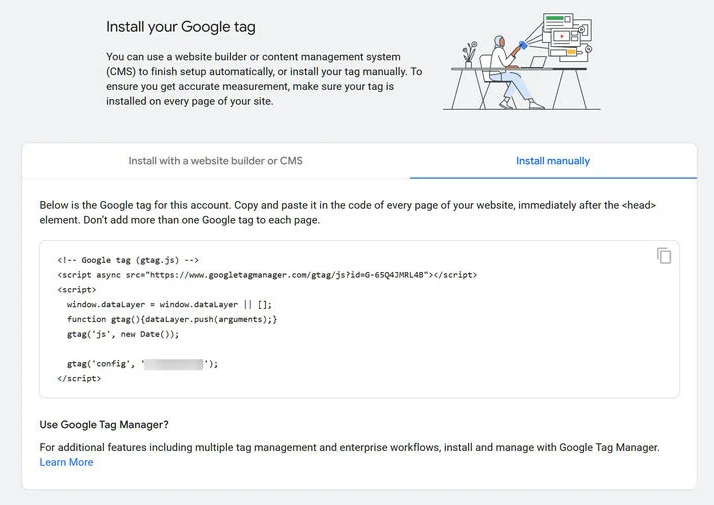Image resolution: width=714 pixels, height=505 pixels.
Task: Click the closing </script> tag line
Action: pos(79,378)
